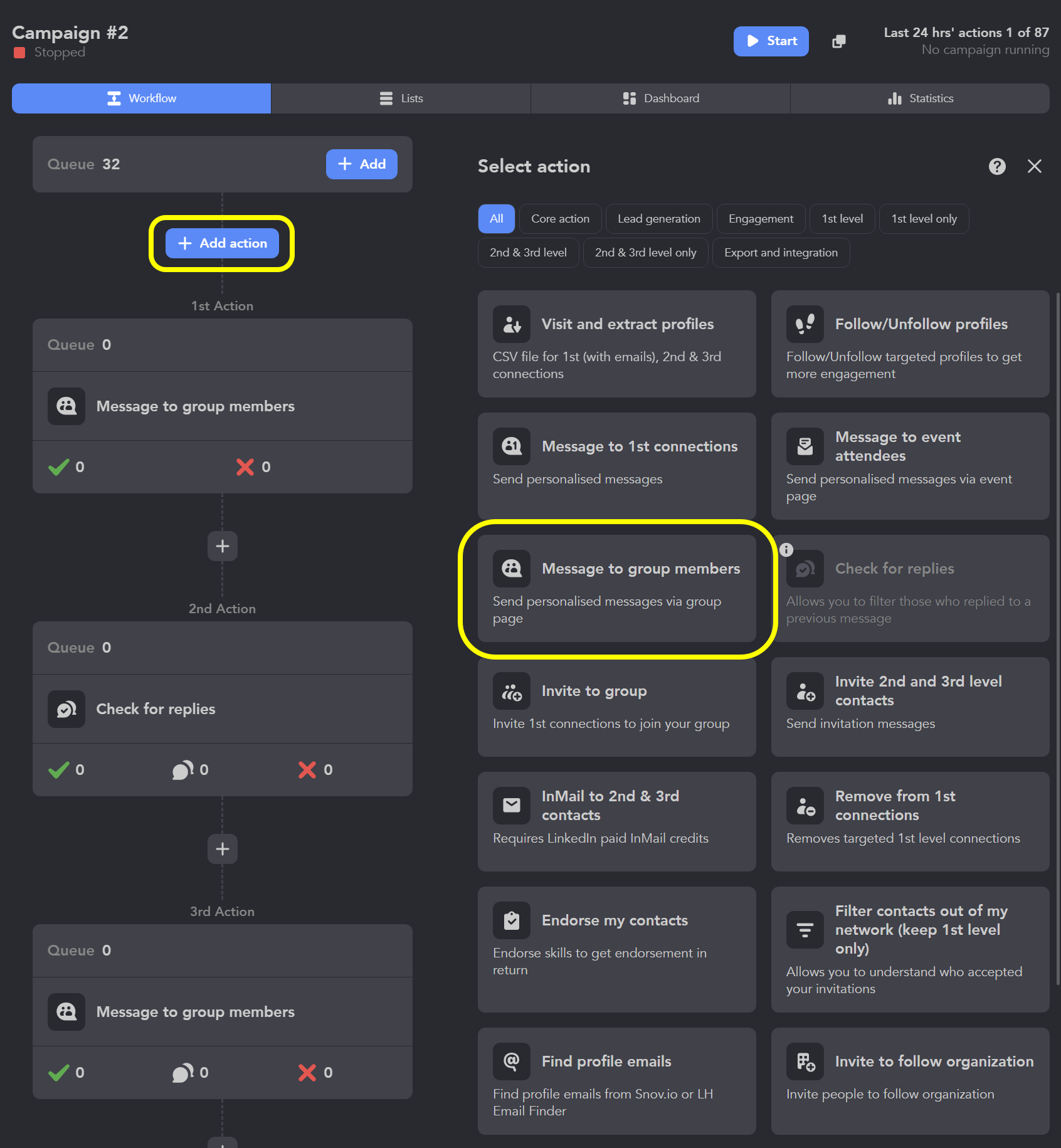Choose the Follow/Unfollow profiles action
Image resolution: width=1061 pixels, height=1148 pixels.
click(909, 344)
